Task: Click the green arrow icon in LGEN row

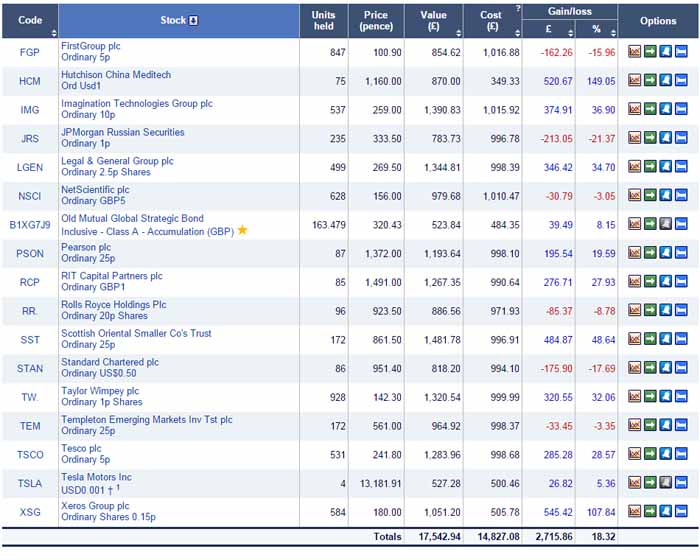Action: 650,167
